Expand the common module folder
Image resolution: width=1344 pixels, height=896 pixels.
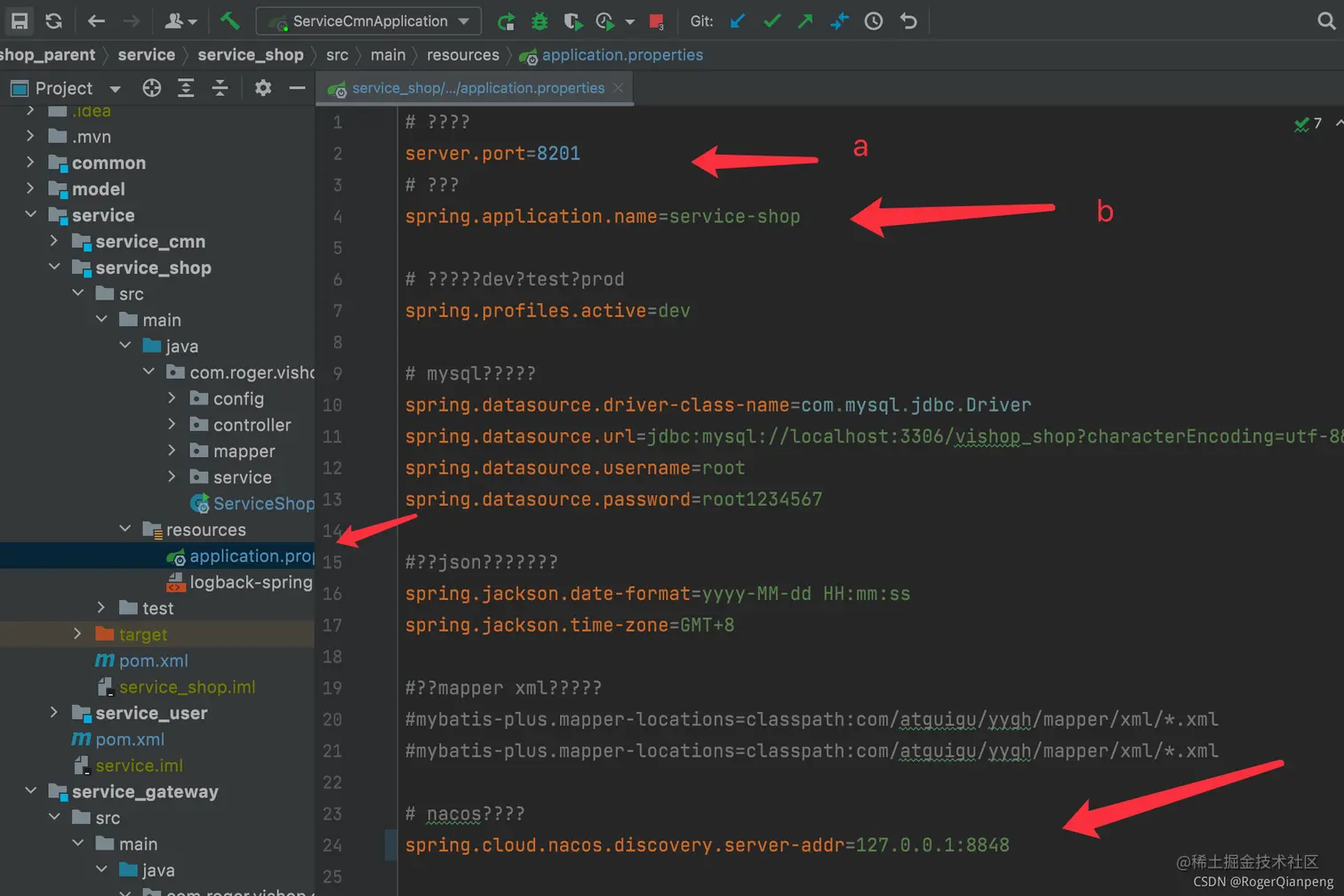pyautogui.click(x=30, y=163)
